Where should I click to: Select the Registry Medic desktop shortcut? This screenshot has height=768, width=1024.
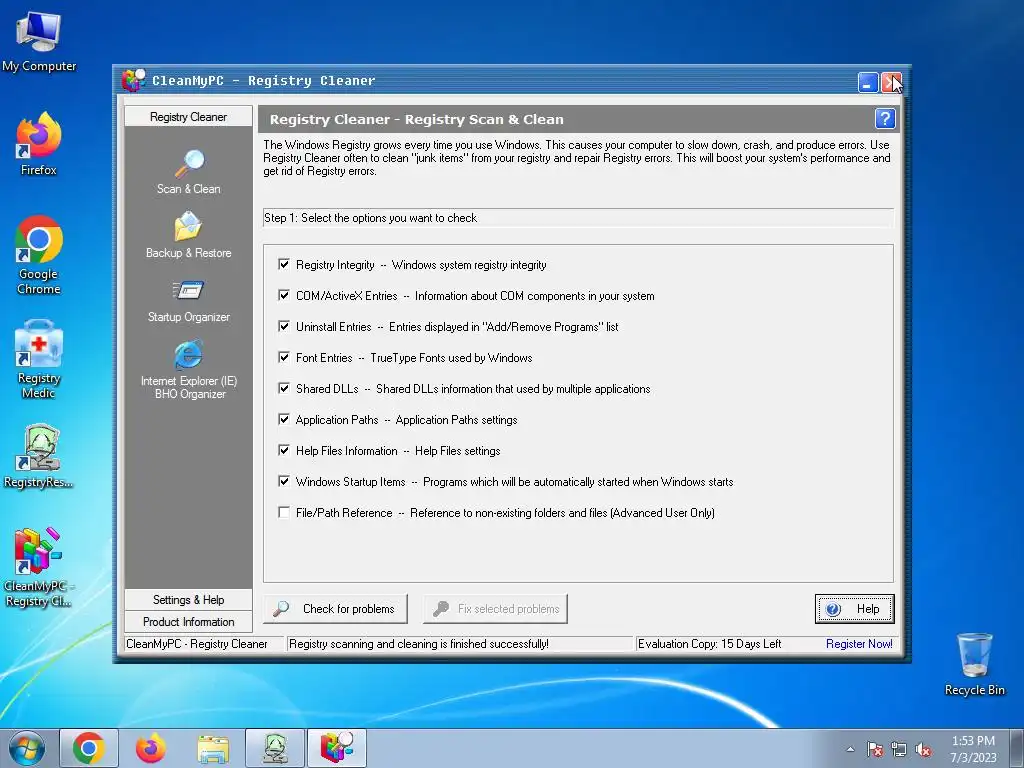pyautogui.click(x=39, y=359)
